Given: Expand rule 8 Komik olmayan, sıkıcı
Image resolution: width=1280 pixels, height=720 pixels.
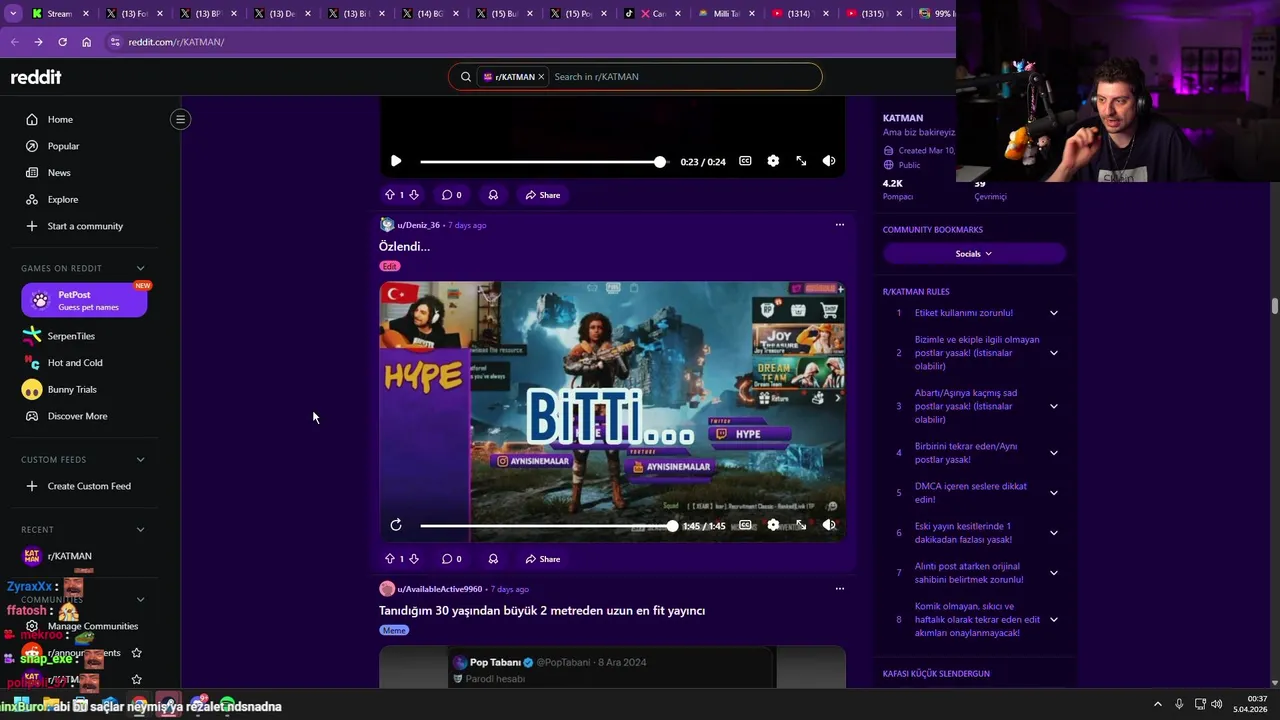Looking at the screenshot, I should (1053, 620).
